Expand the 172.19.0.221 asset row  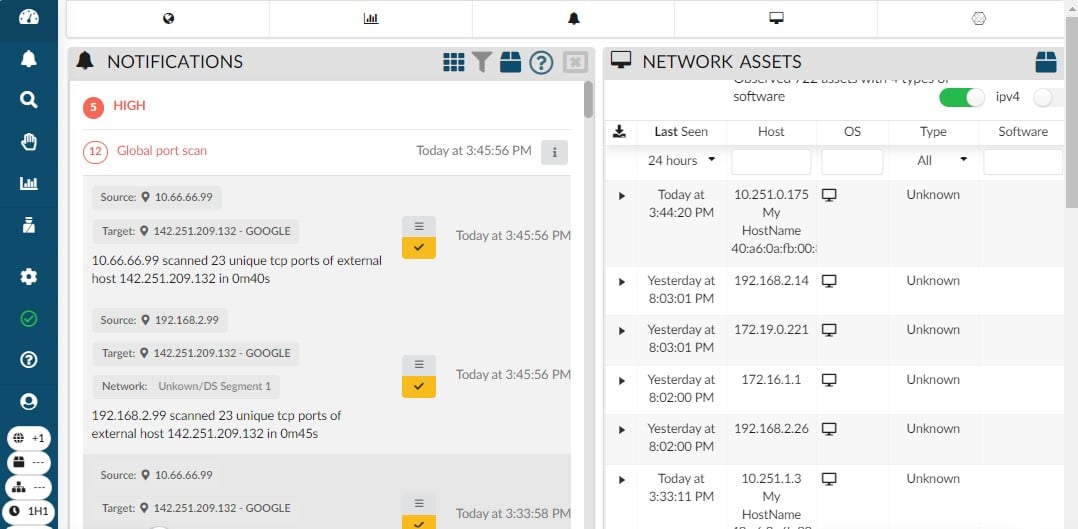622,331
